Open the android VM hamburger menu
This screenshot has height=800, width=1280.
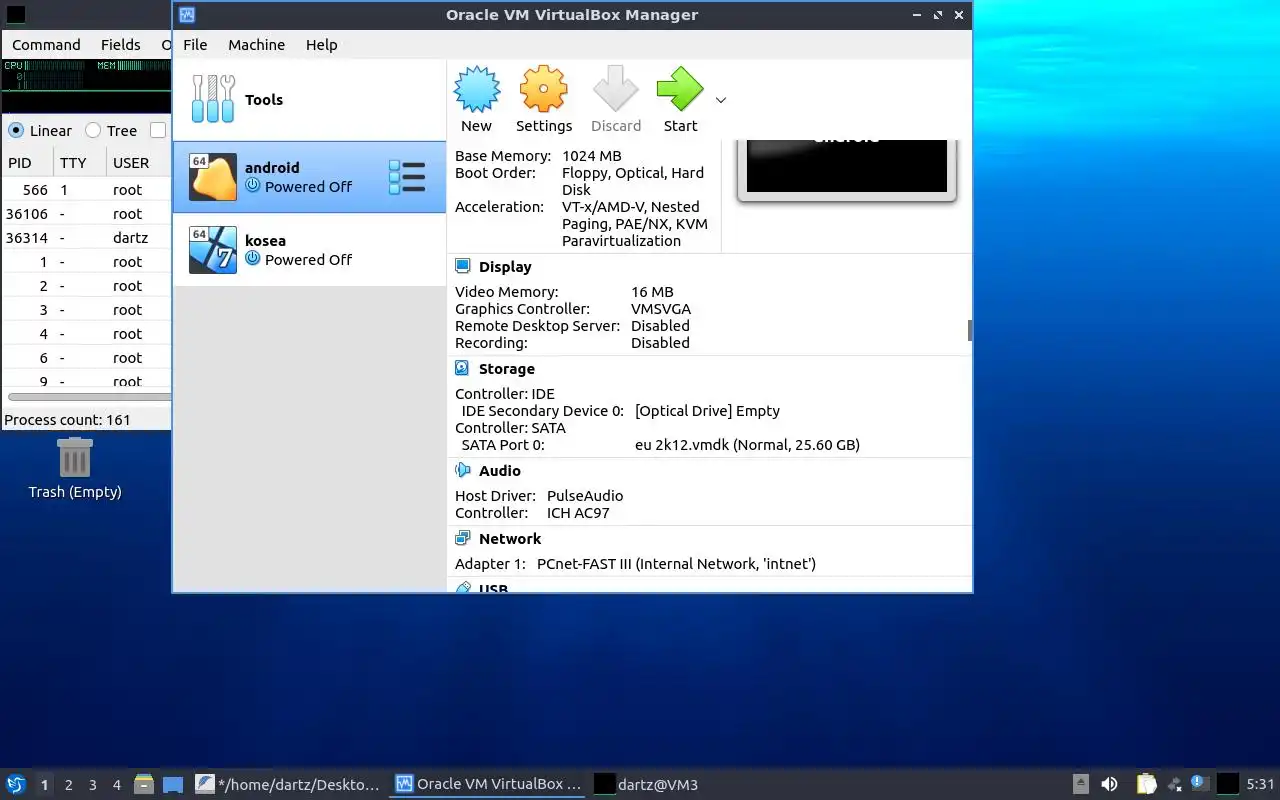pos(407,177)
